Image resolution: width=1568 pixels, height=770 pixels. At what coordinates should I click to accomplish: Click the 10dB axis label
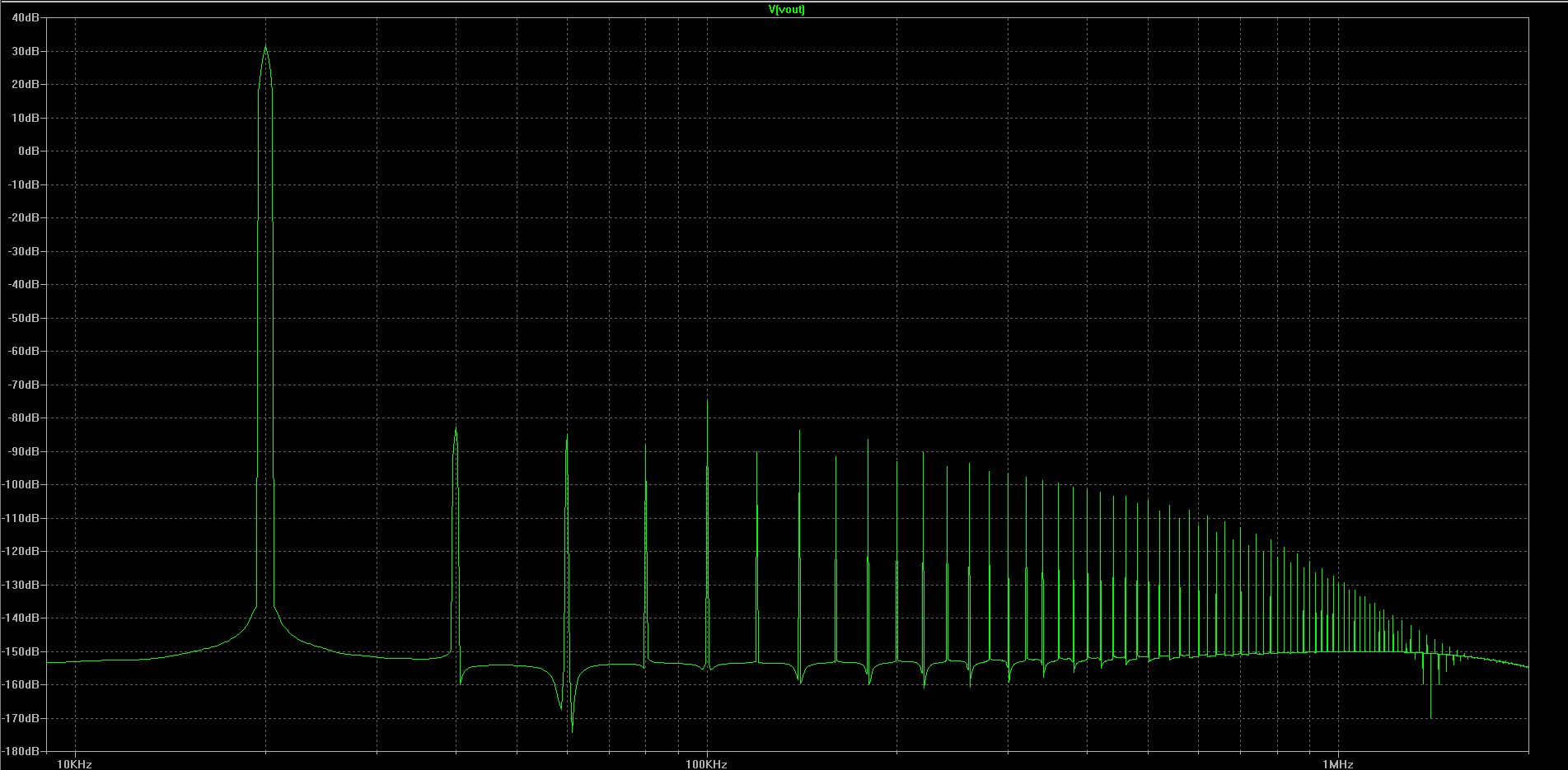pyautogui.click(x=26, y=118)
